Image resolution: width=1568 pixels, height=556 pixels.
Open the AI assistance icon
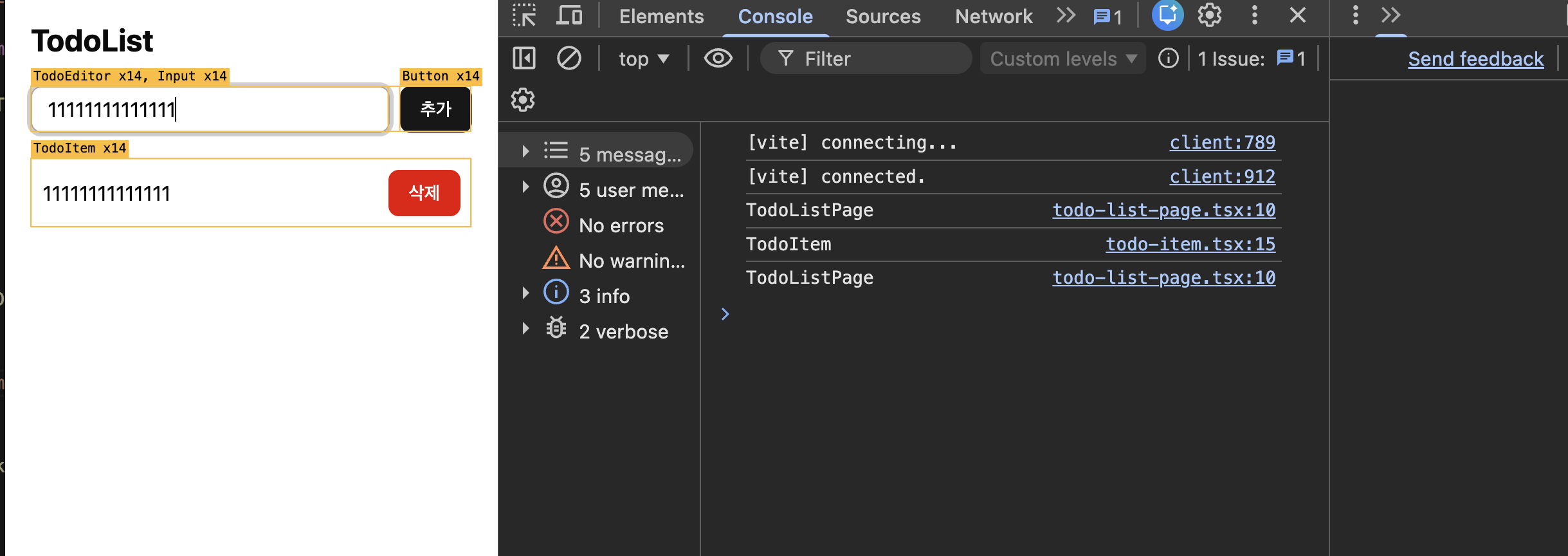pyautogui.click(x=1167, y=15)
